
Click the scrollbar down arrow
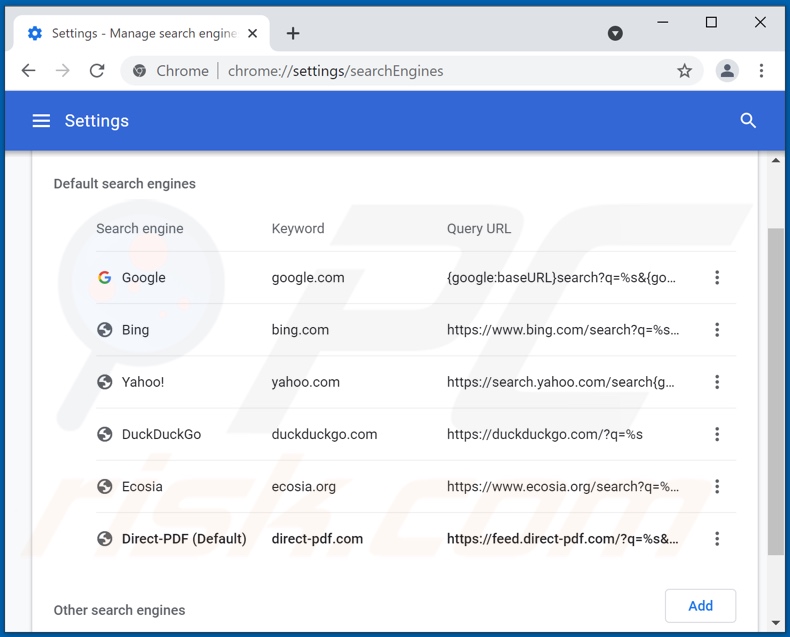pyautogui.click(x=775, y=623)
